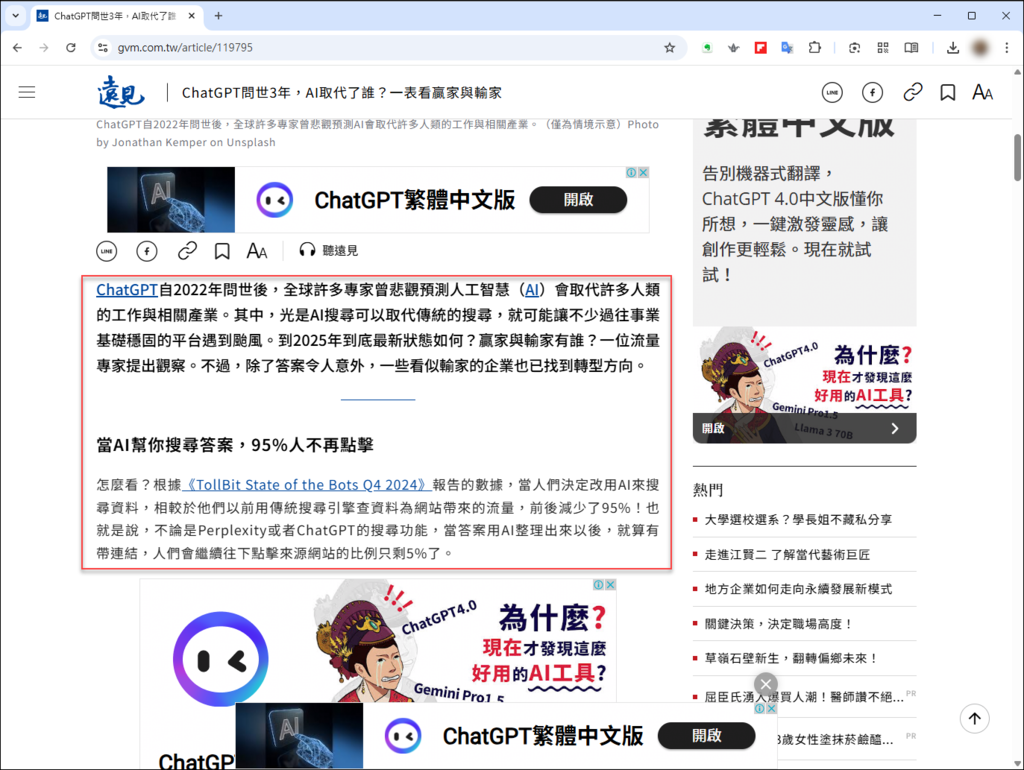
Task: Bookmark this page with the star icon
Action: click(669, 48)
